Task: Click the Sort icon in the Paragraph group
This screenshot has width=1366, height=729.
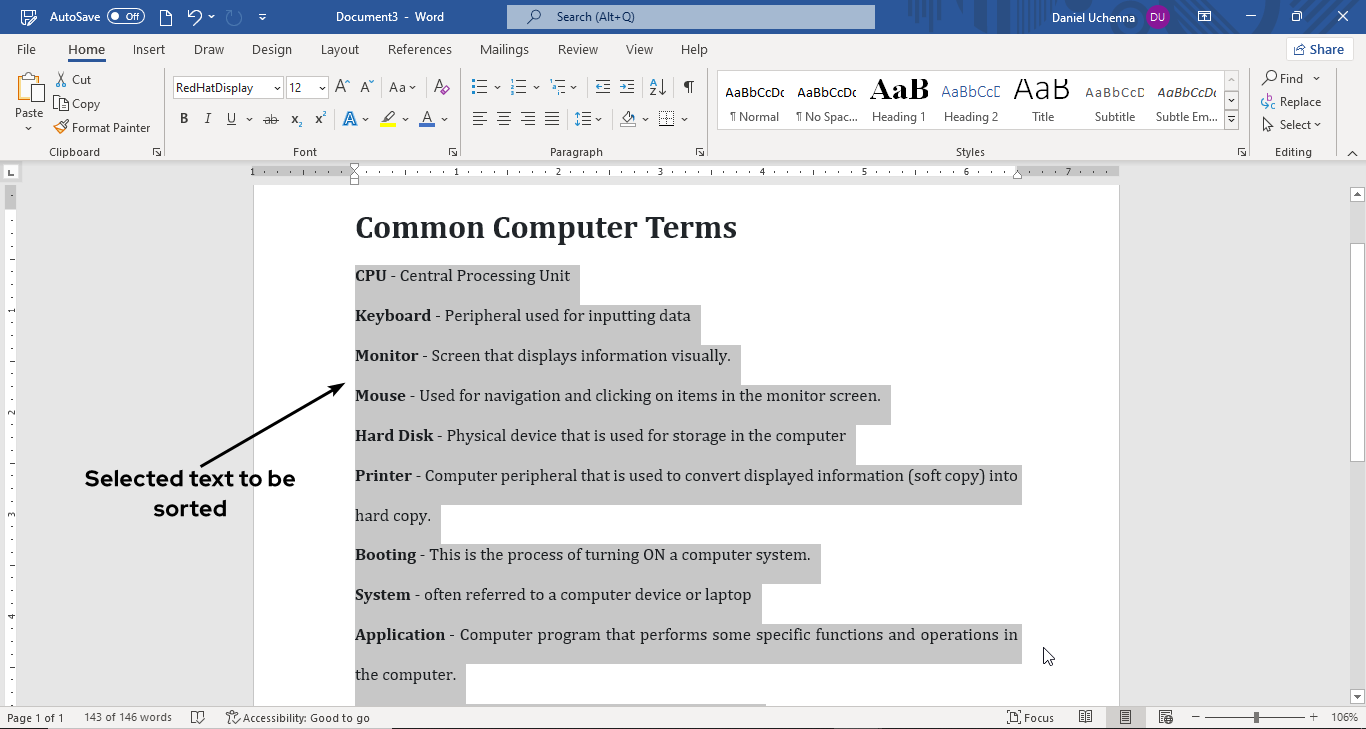Action: click(x=661, y=87)
